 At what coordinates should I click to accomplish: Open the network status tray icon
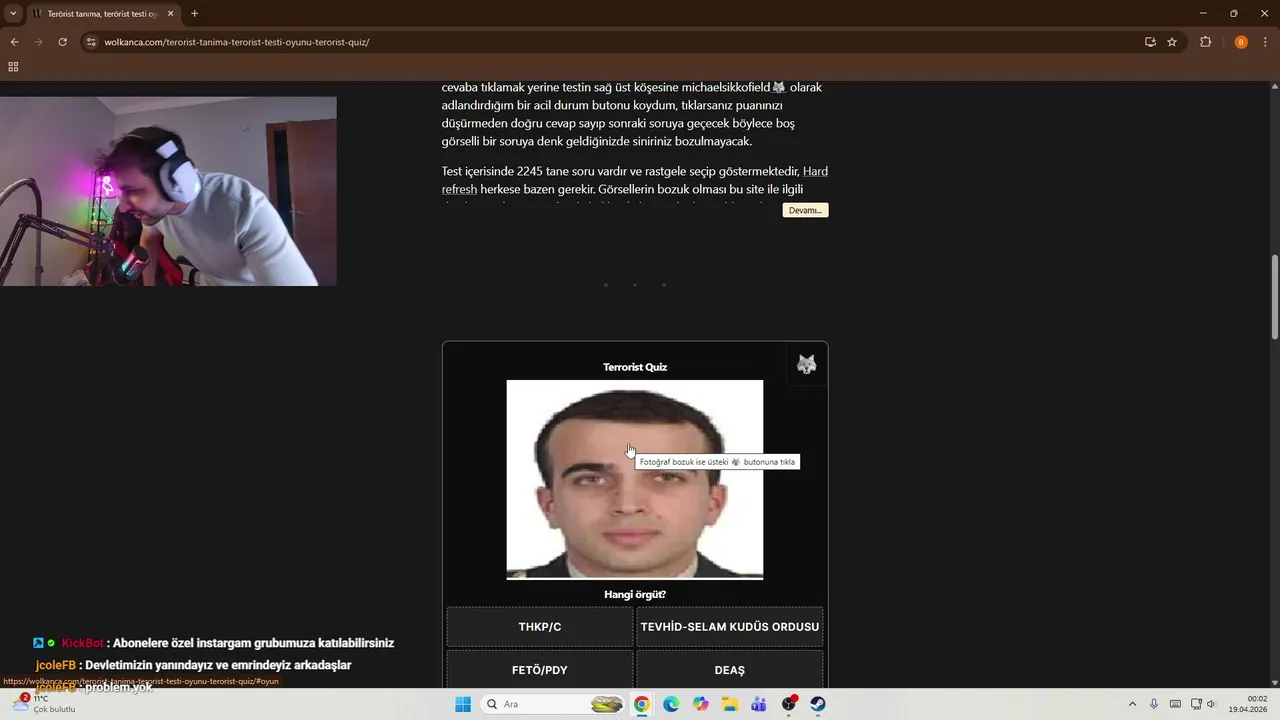coord(1196,704)
